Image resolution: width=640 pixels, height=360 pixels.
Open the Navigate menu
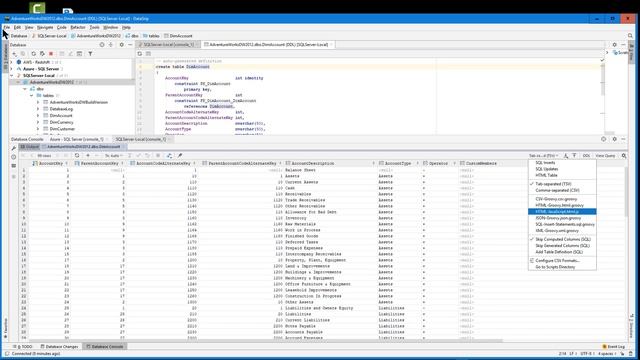(x=45, y=27)
